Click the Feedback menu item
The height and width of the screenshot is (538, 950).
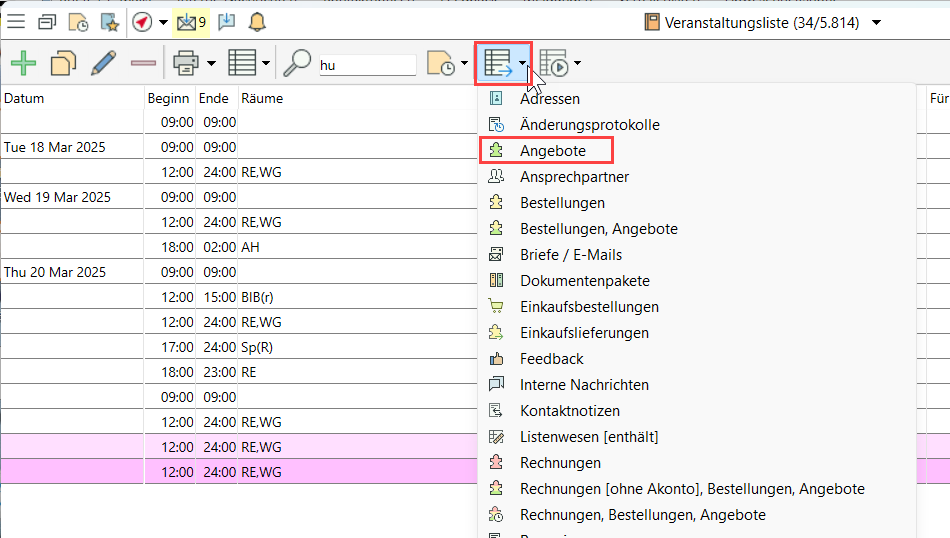[x=551, y=359]
